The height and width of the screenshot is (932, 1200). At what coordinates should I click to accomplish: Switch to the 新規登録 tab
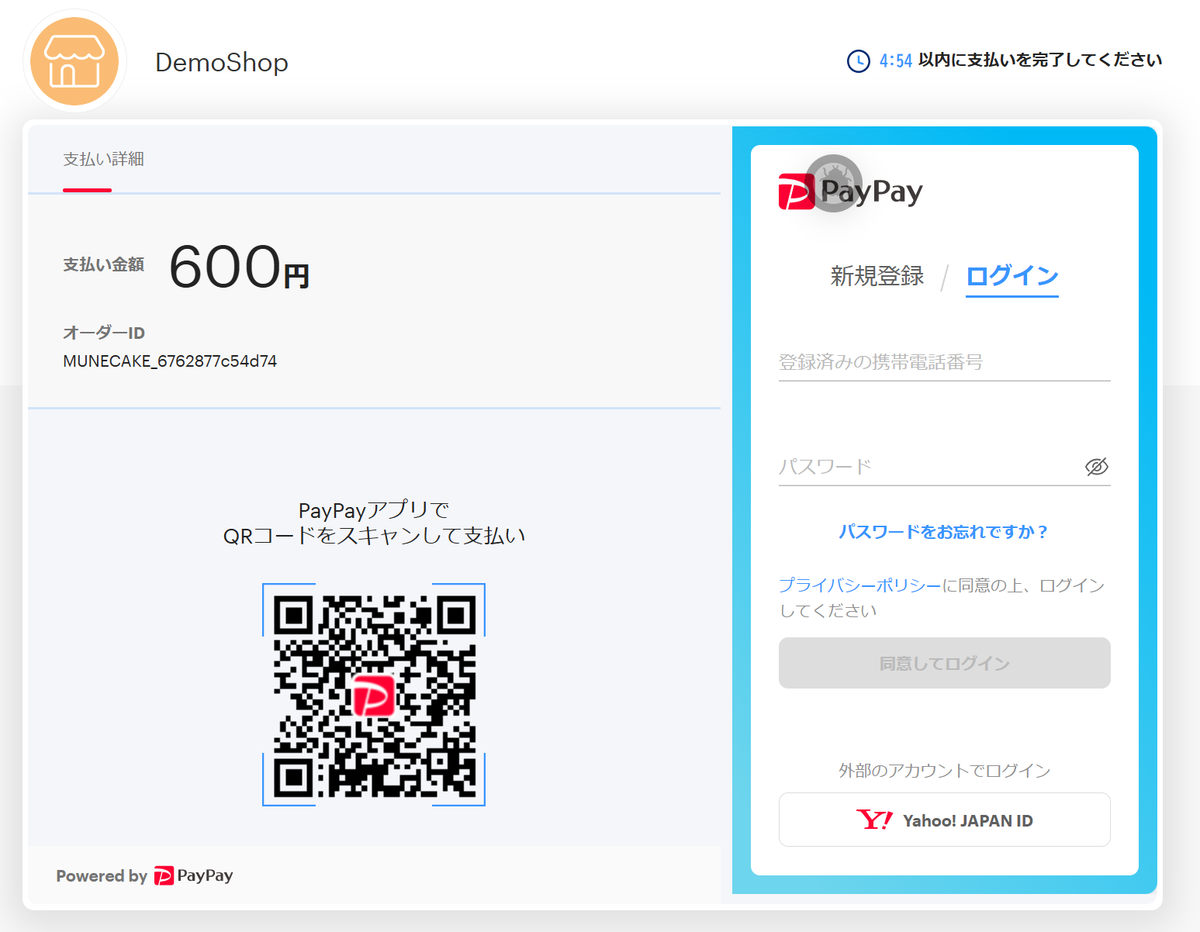[x=877, y=276]
